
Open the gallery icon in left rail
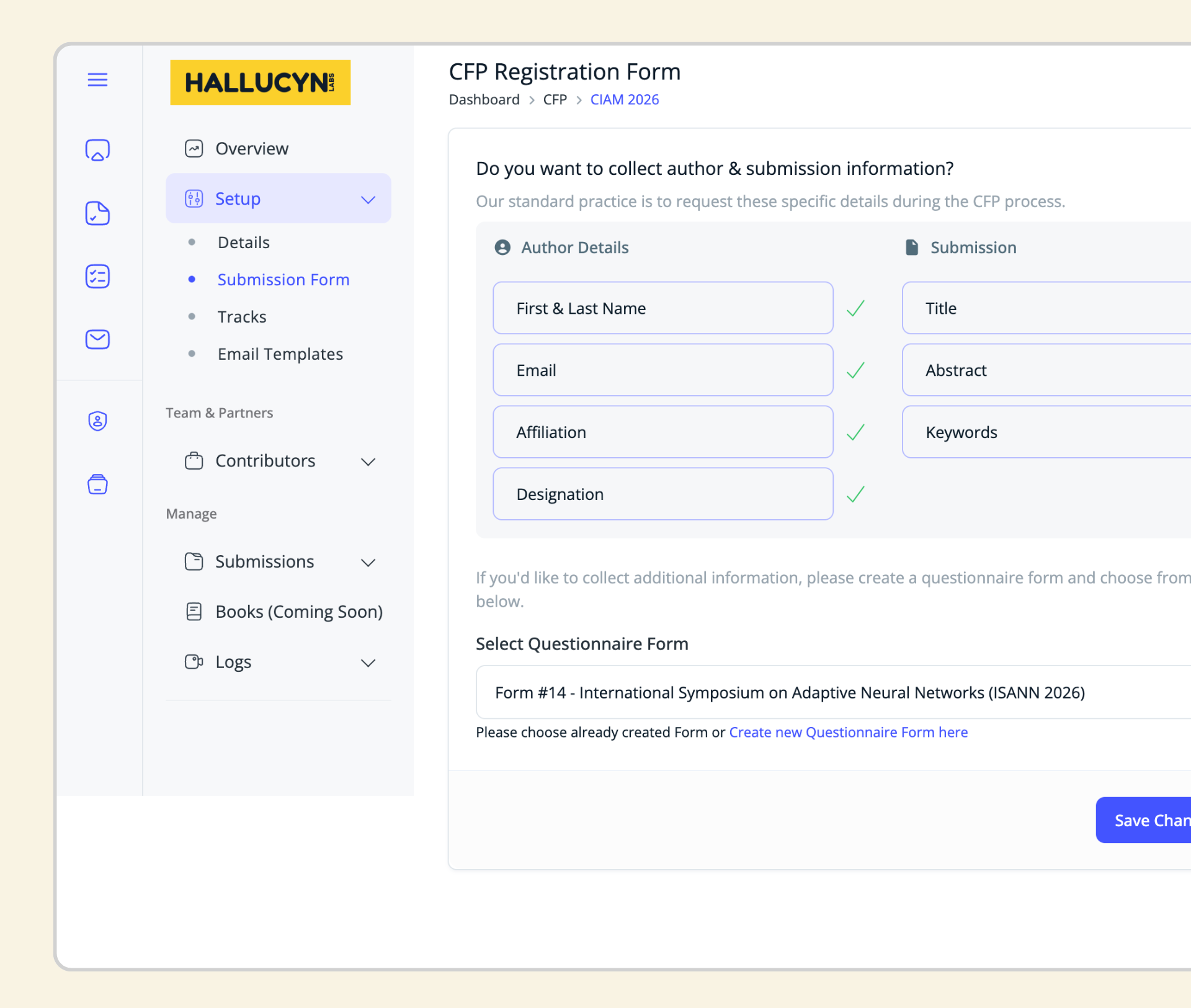97,150
